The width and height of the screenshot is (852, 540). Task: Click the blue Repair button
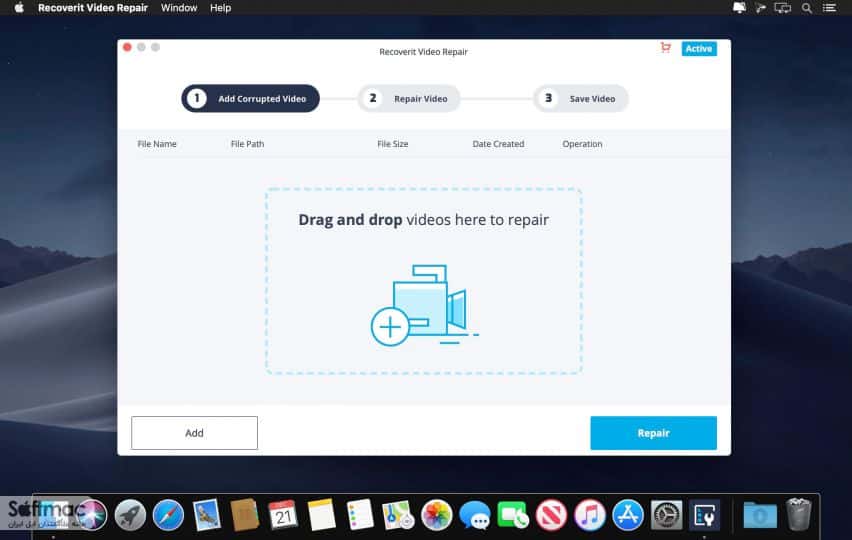pyautogui.click(x=654, y=433)
